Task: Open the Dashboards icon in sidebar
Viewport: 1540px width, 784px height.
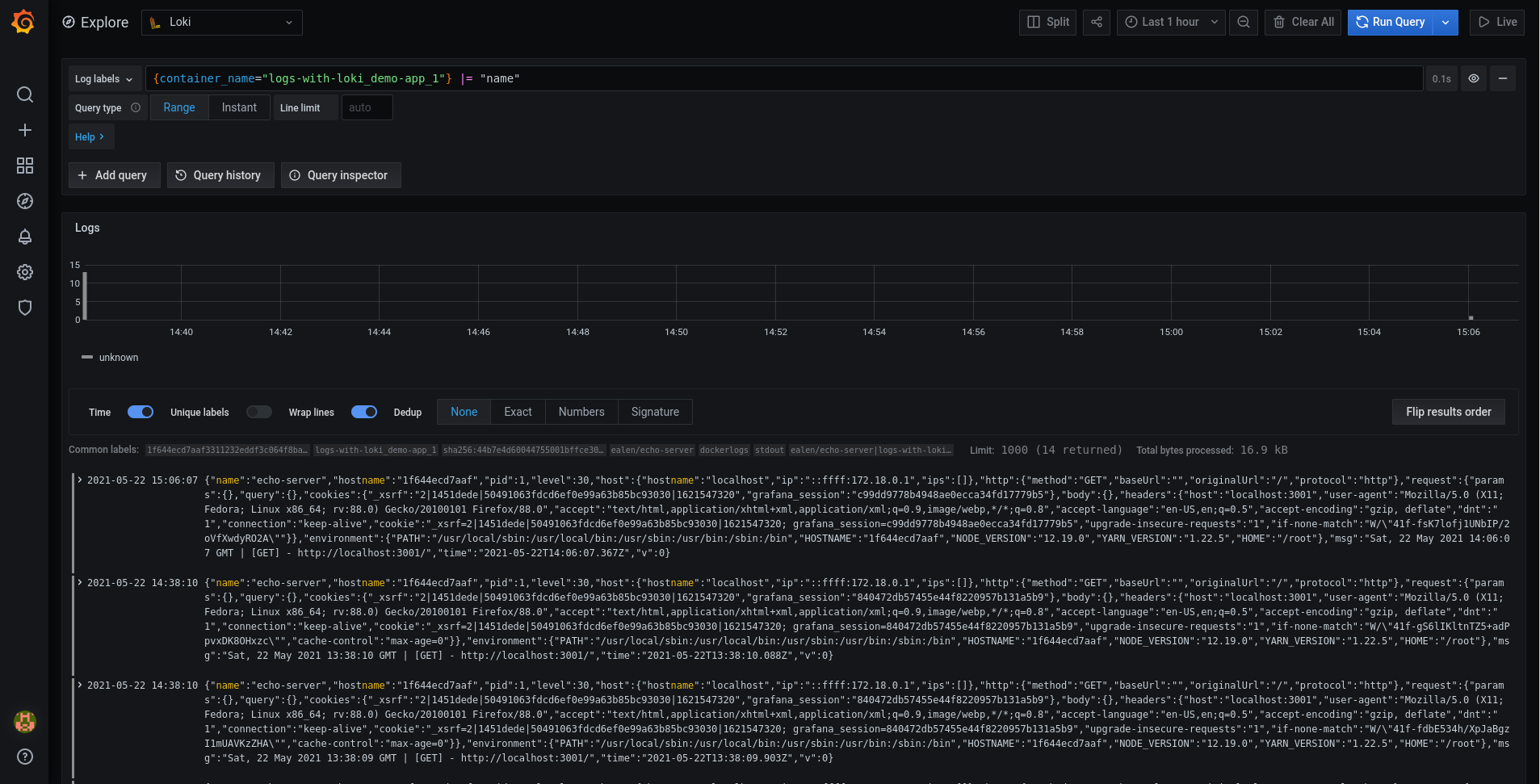Action: [25, 166]
